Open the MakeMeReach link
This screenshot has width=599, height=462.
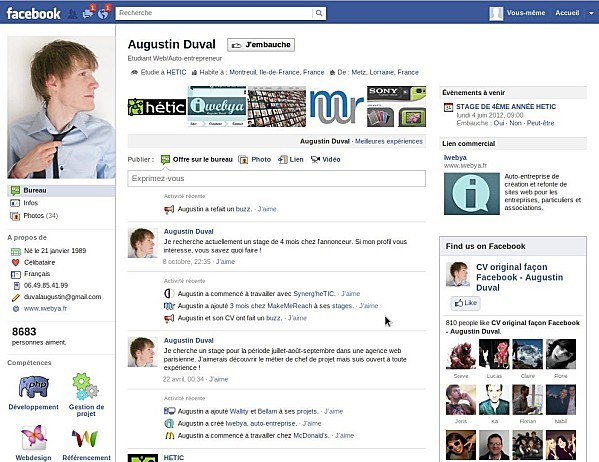tap(291, 306)
